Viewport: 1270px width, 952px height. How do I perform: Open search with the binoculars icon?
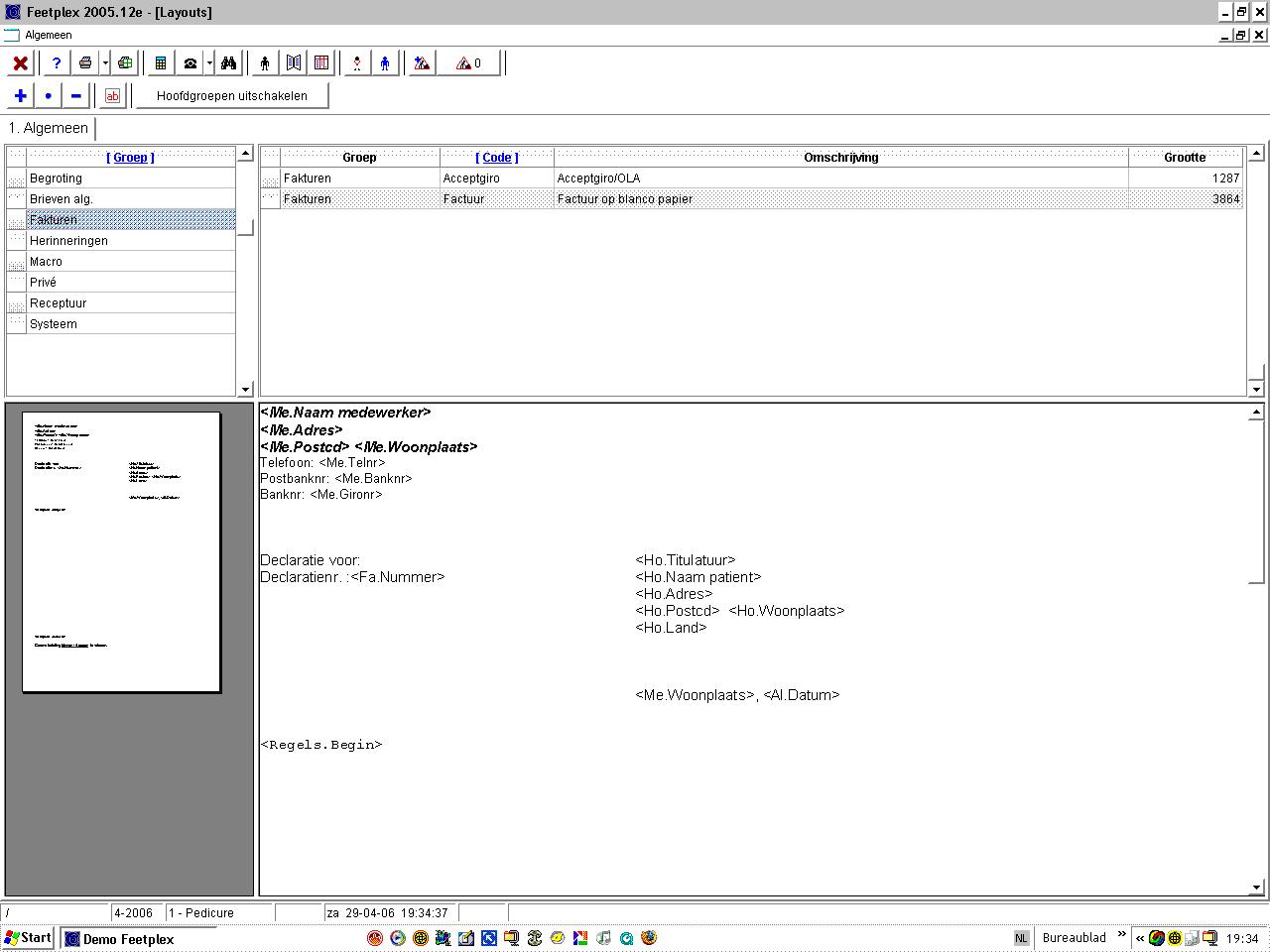[x=228, y=63]
